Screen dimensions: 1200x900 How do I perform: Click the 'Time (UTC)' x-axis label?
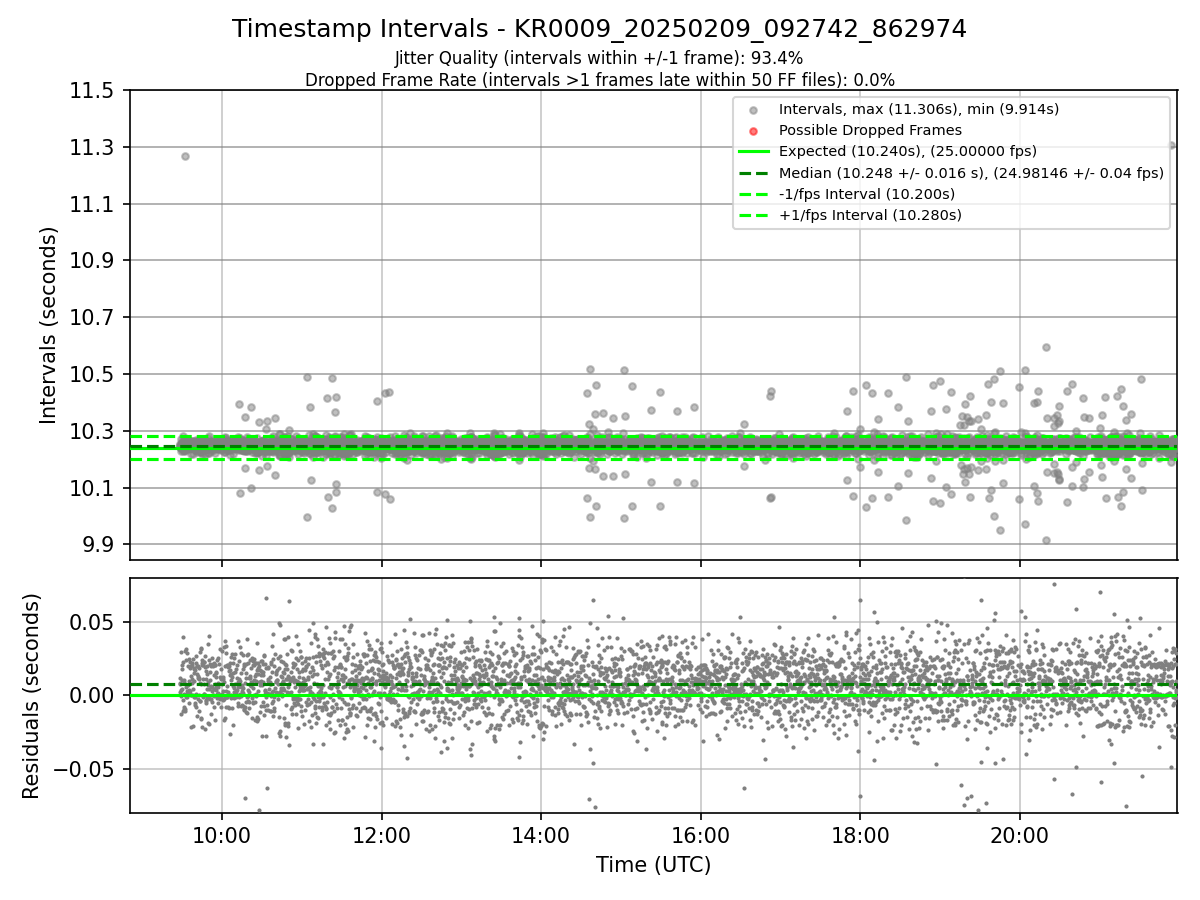[x=653, y=865]
